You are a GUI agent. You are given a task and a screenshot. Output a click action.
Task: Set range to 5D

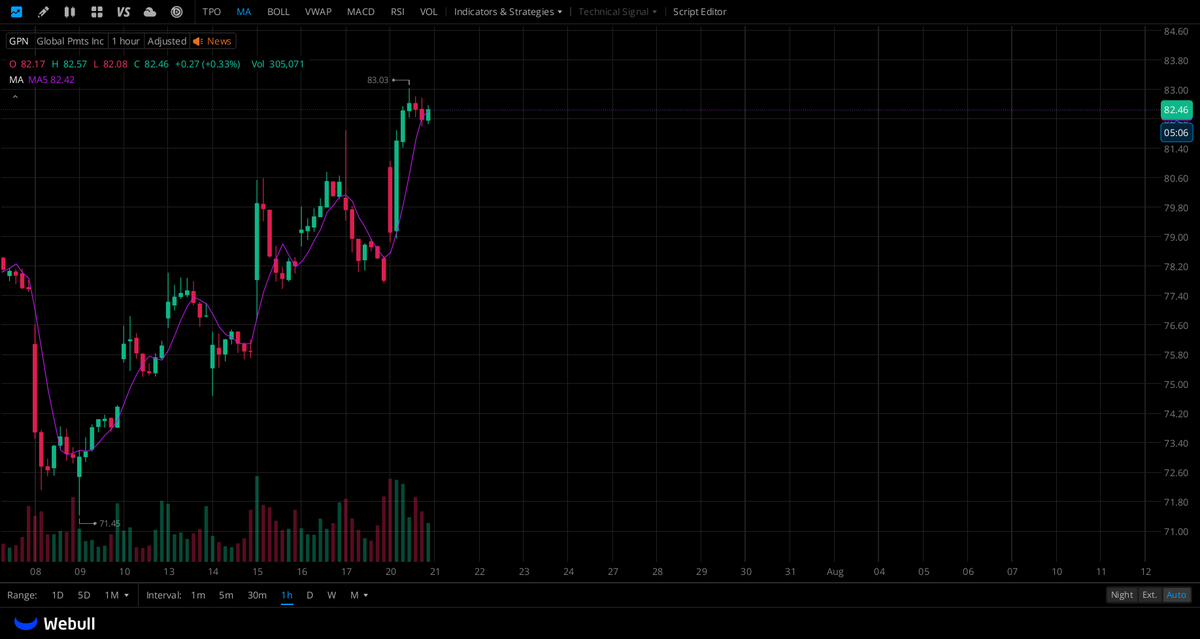tap(84, 595)
